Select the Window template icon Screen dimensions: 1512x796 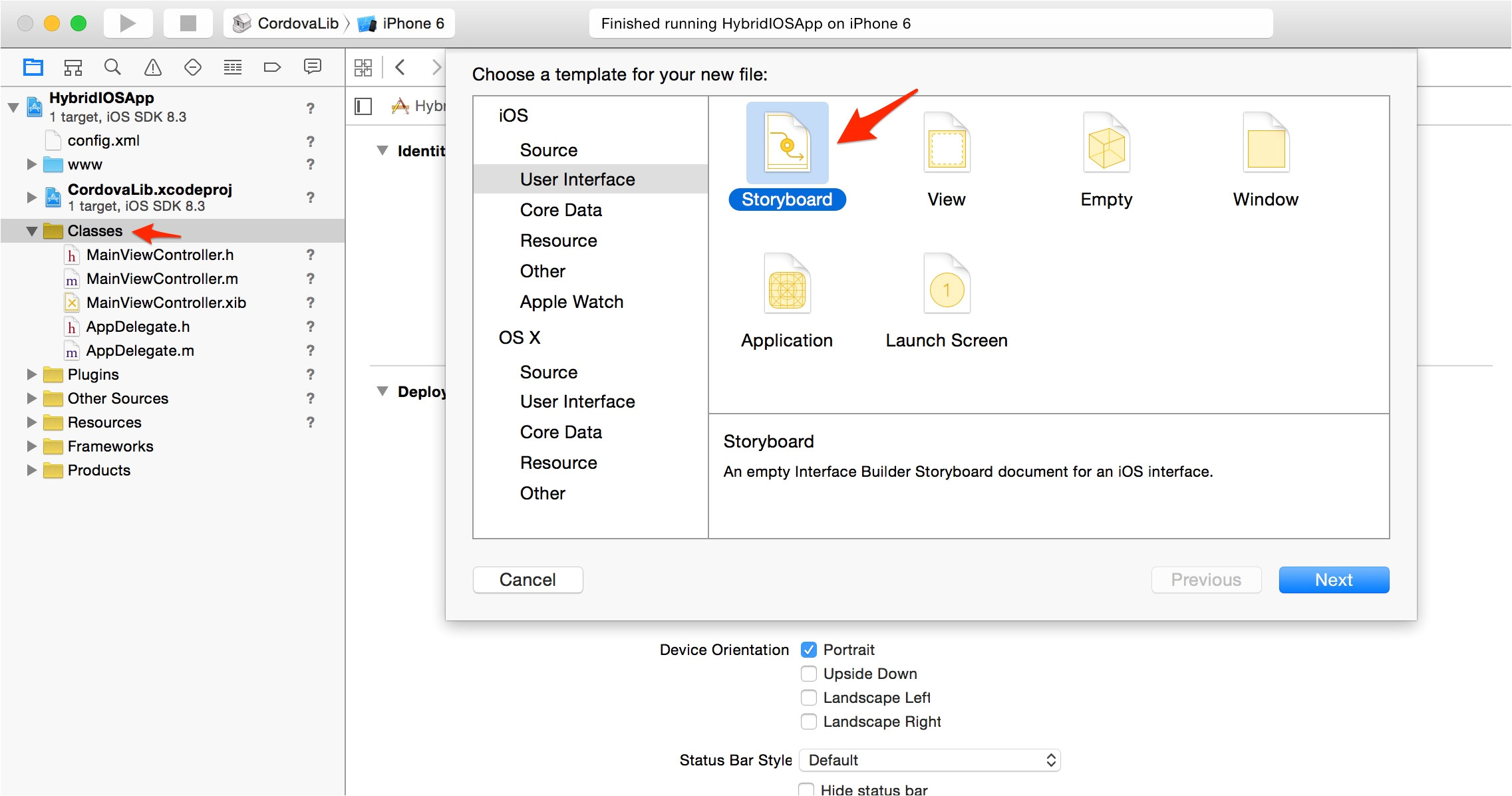click(1266, 143)
